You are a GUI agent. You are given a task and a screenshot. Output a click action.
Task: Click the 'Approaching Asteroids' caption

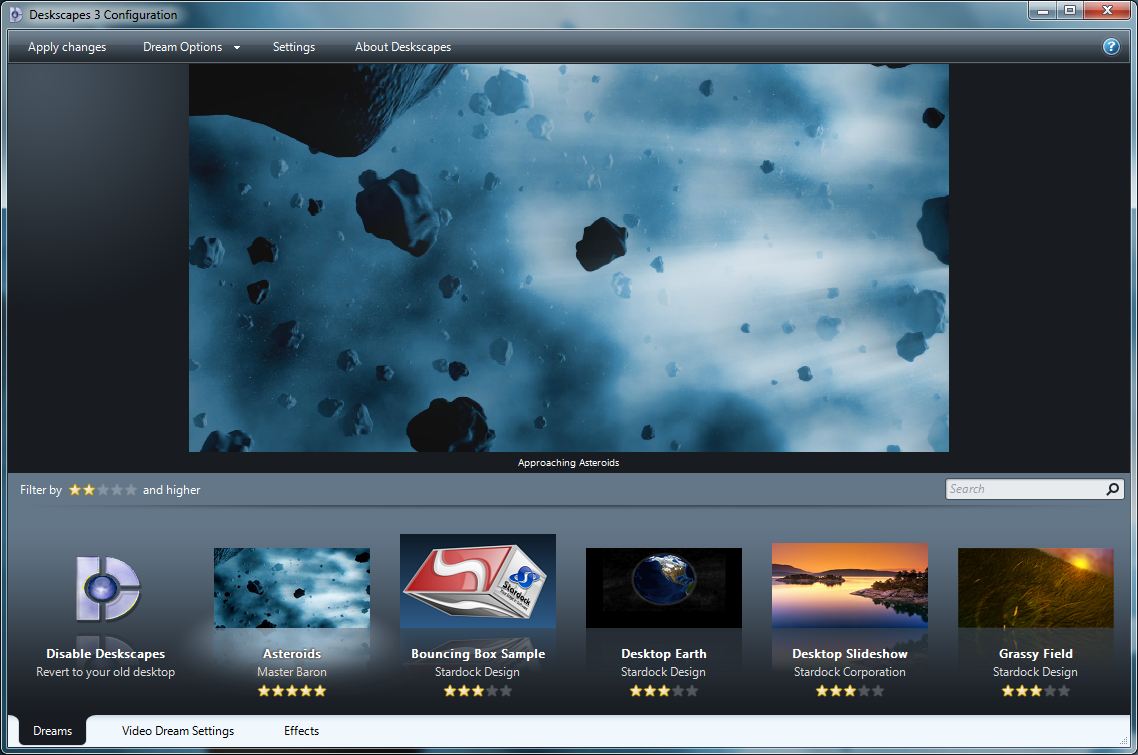click(568, 462)
